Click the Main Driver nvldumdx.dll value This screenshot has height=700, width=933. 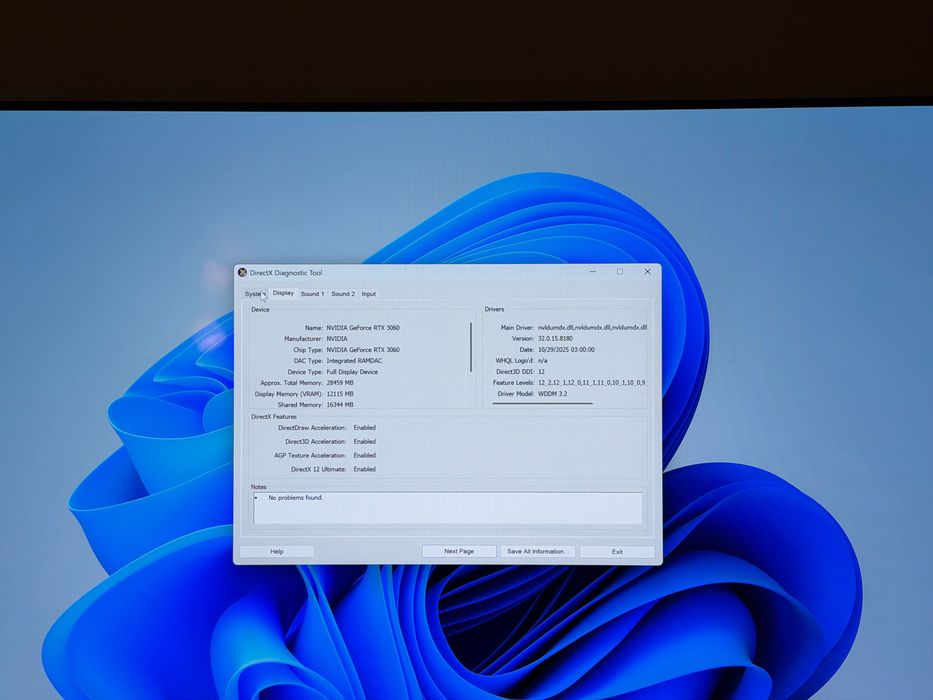(592, 327)
